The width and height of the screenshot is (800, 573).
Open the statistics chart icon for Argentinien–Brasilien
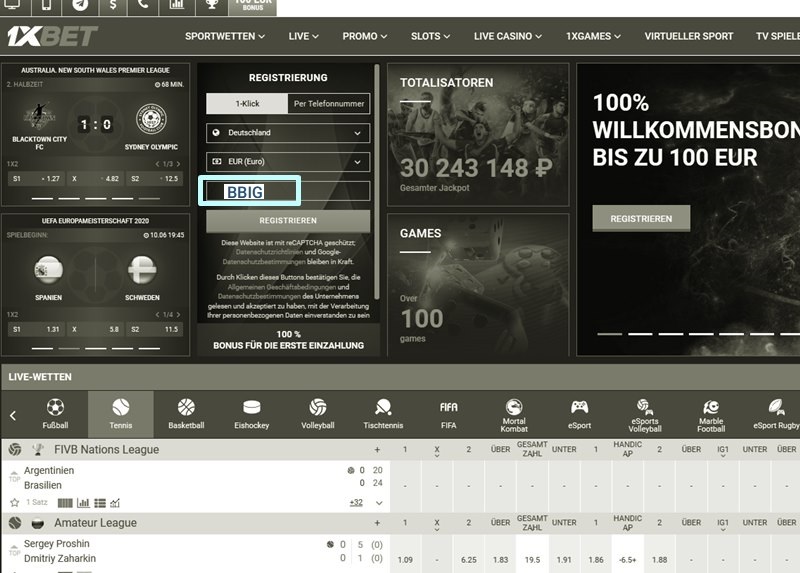tap(83, 503)
